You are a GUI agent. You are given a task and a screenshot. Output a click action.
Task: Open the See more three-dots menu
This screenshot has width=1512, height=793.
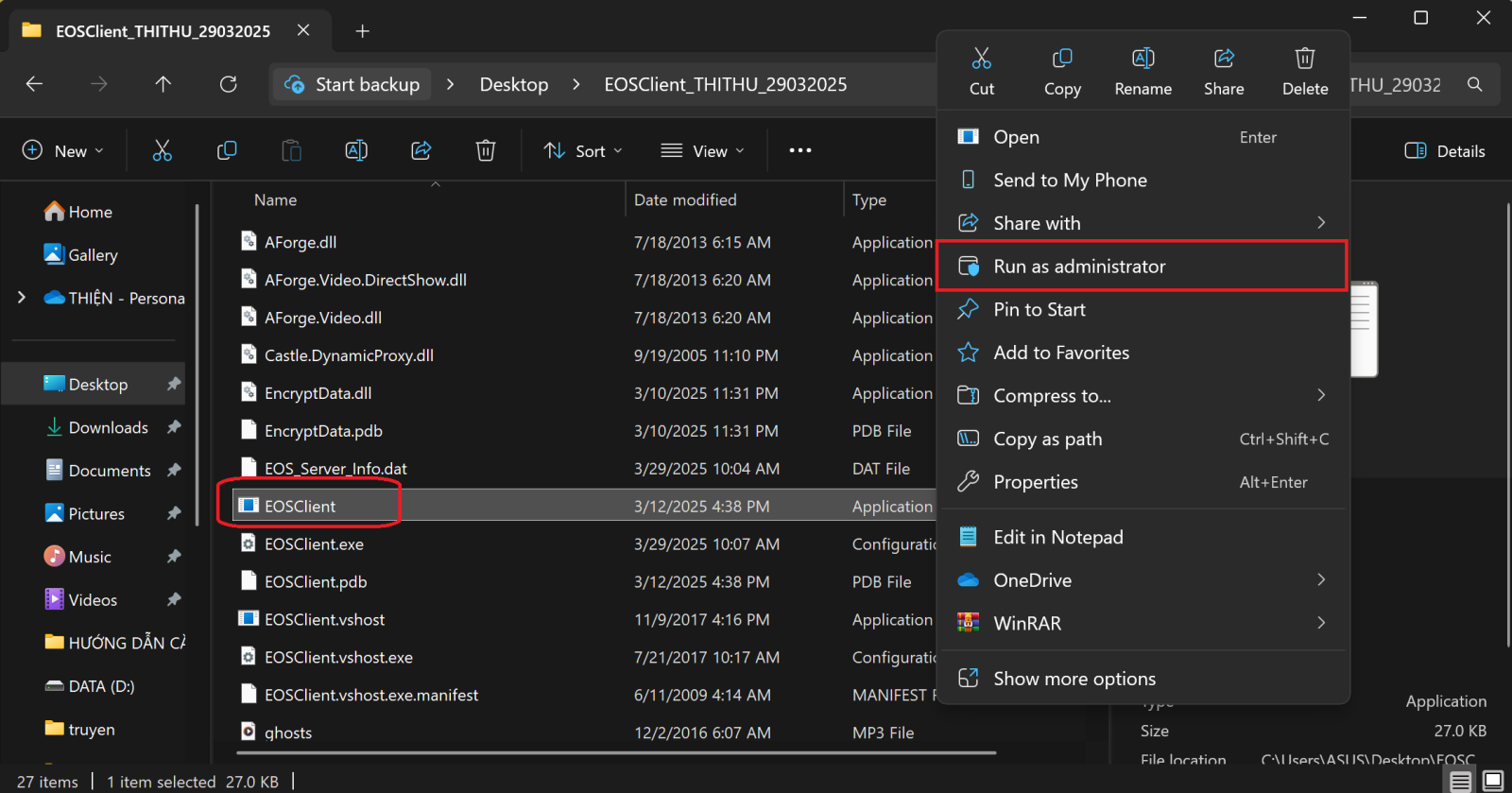[800, 150]
